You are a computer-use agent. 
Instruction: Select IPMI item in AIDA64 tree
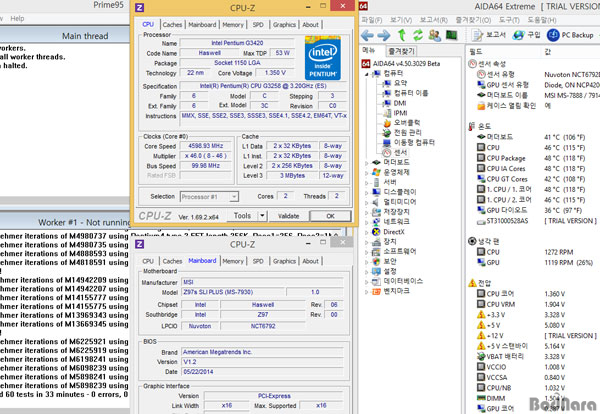pyautogui.click(x=395, y=113)
